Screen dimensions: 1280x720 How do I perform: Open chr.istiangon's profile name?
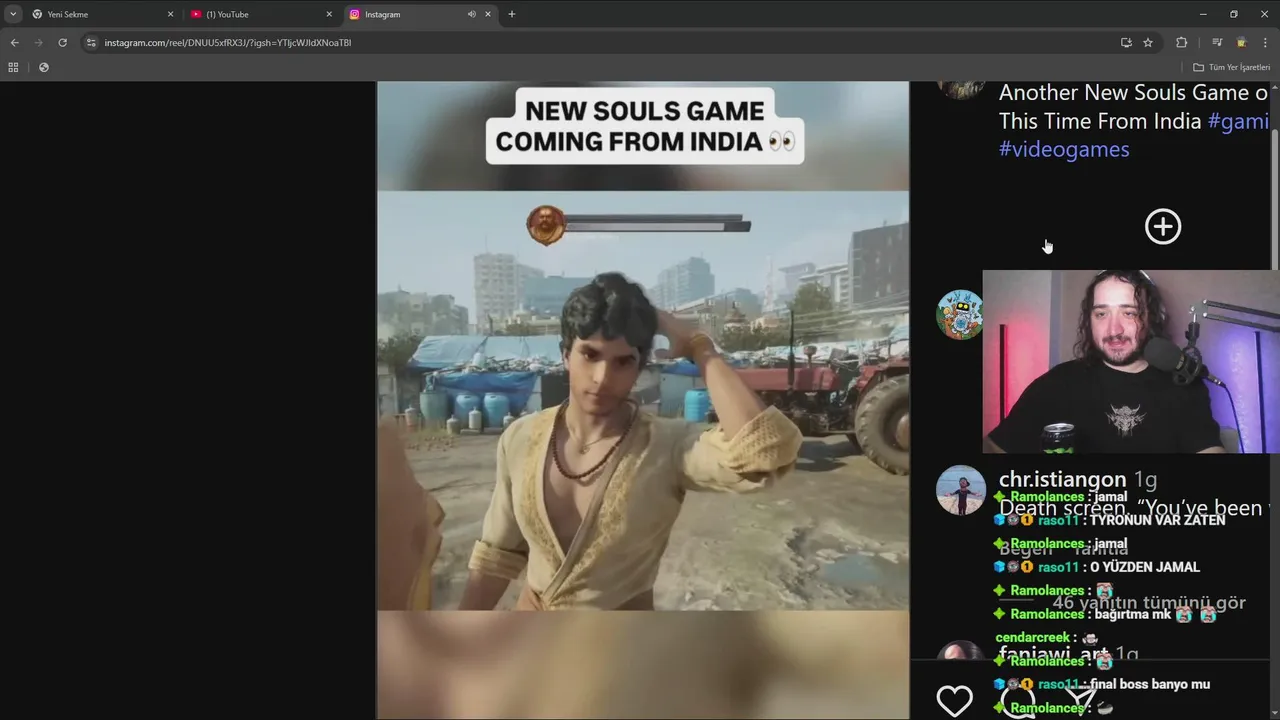pyautogui.click(x=1062, y=479)
